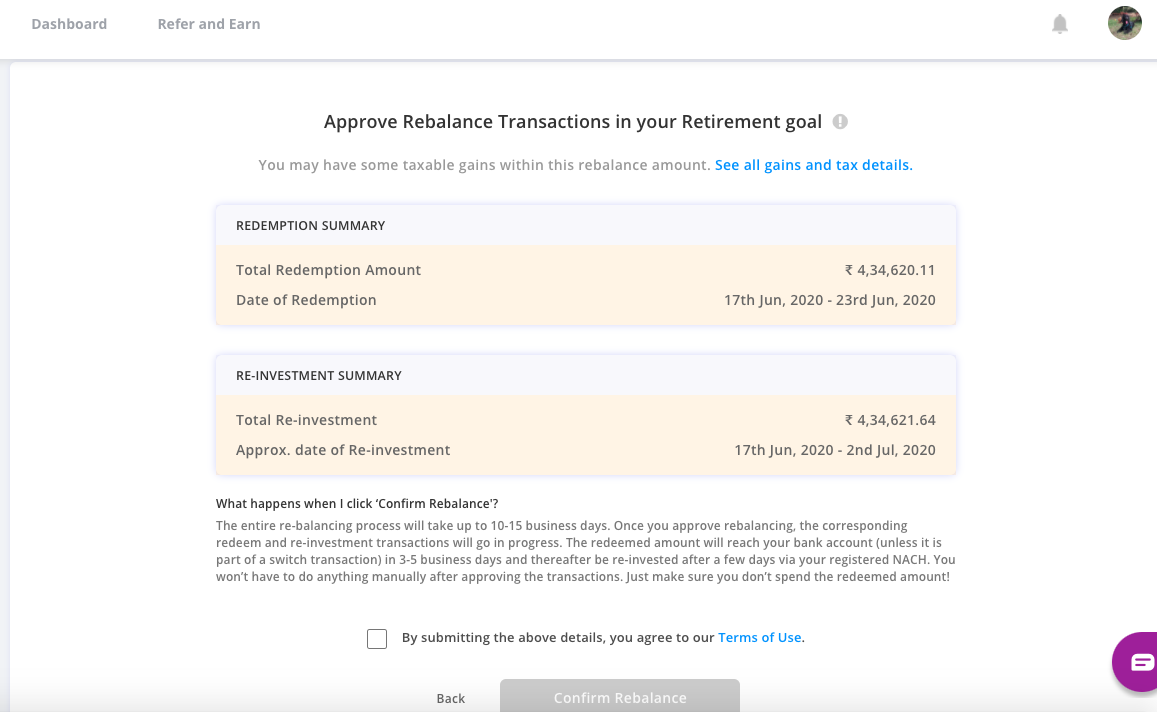The width and height of the screenshot is (1157, 712).
Task: Click the Date of Redemption label
Action: pos(306,300)
